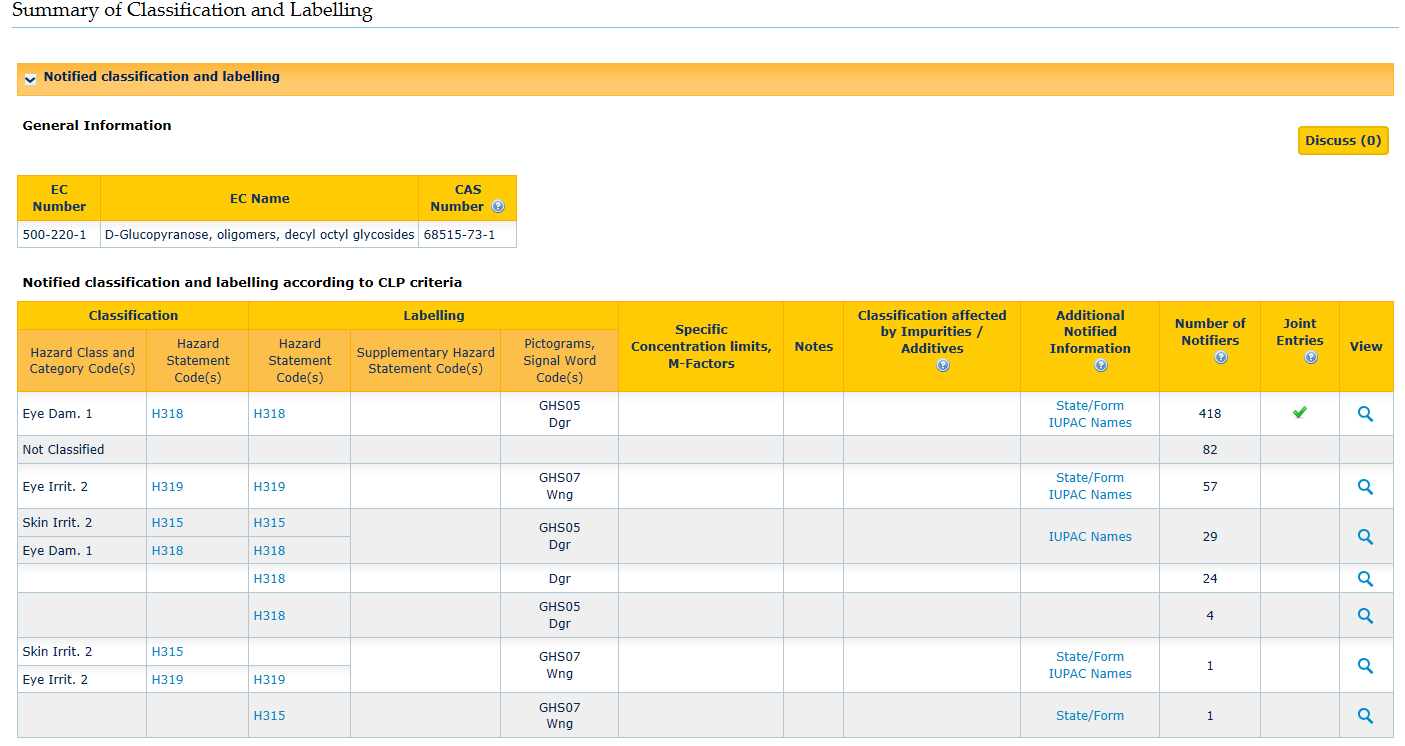Screen dimensions: 1405x746
Task: Select the EC Name D-Glucopyranose cell
Action: (x=260, y=235)
